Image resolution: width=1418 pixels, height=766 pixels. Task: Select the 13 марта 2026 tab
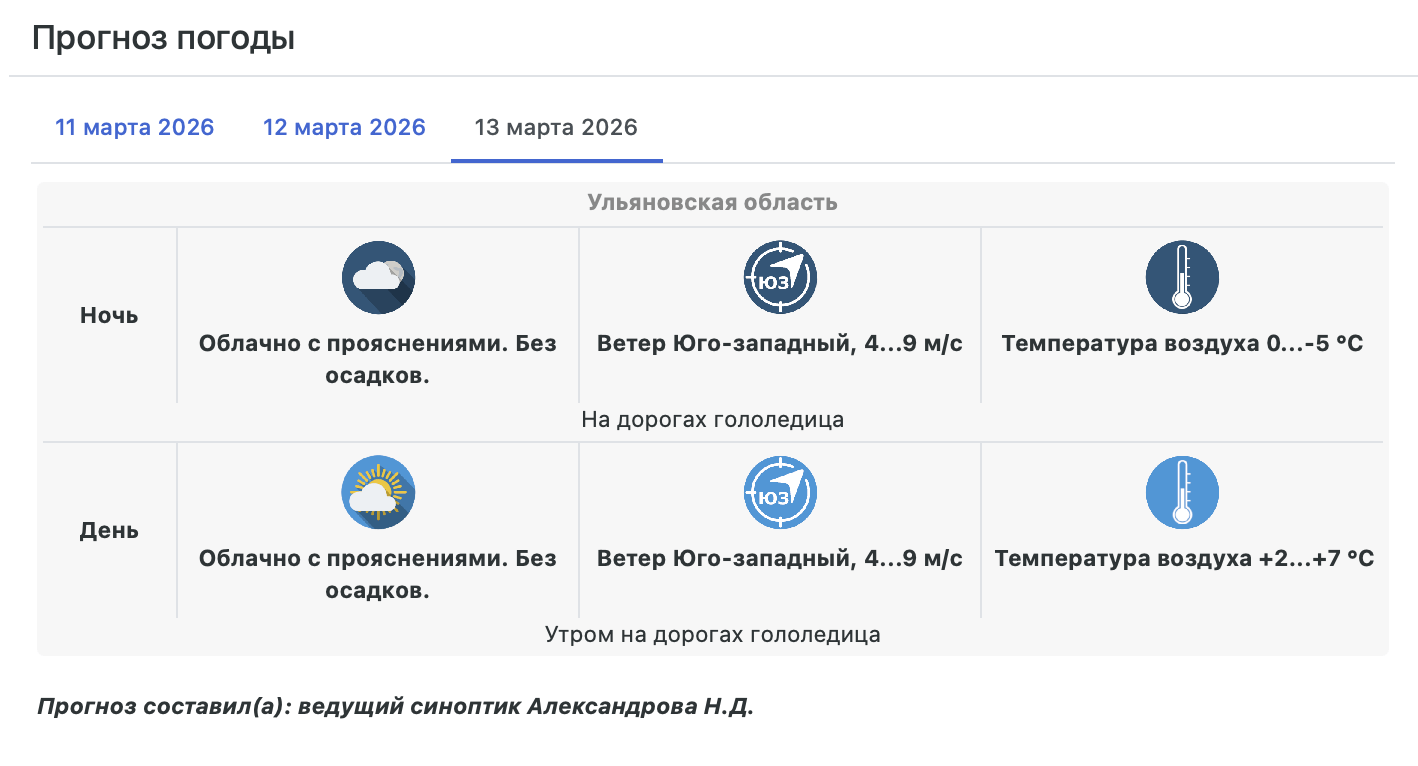556,128
